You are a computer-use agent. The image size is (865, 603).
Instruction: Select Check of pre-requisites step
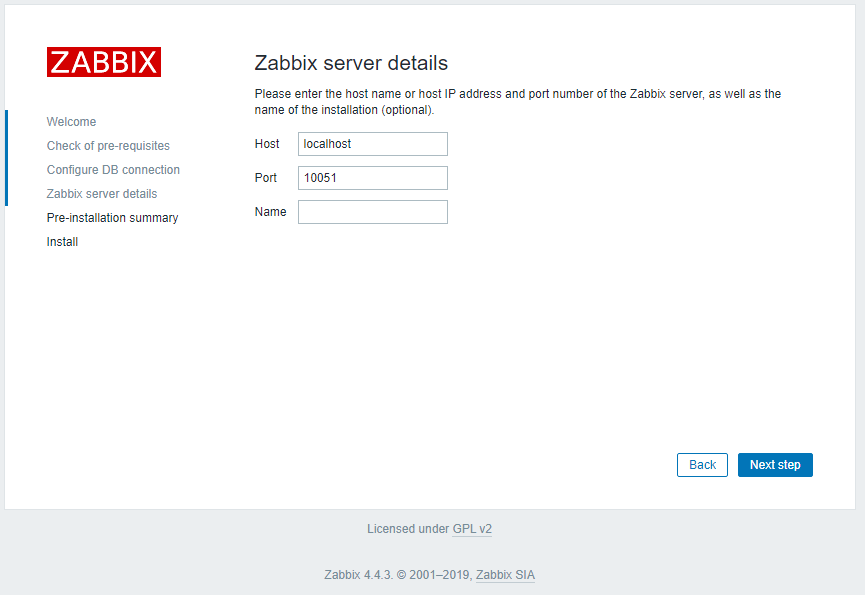click(x=108, y=146)
